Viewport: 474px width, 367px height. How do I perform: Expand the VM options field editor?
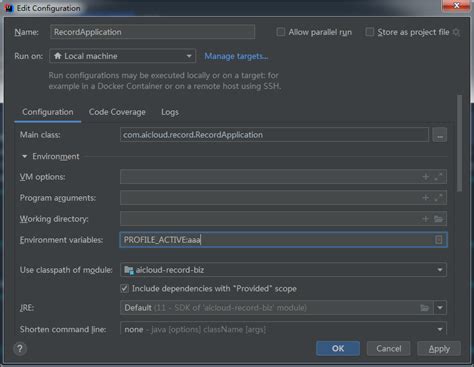point(439,177)
